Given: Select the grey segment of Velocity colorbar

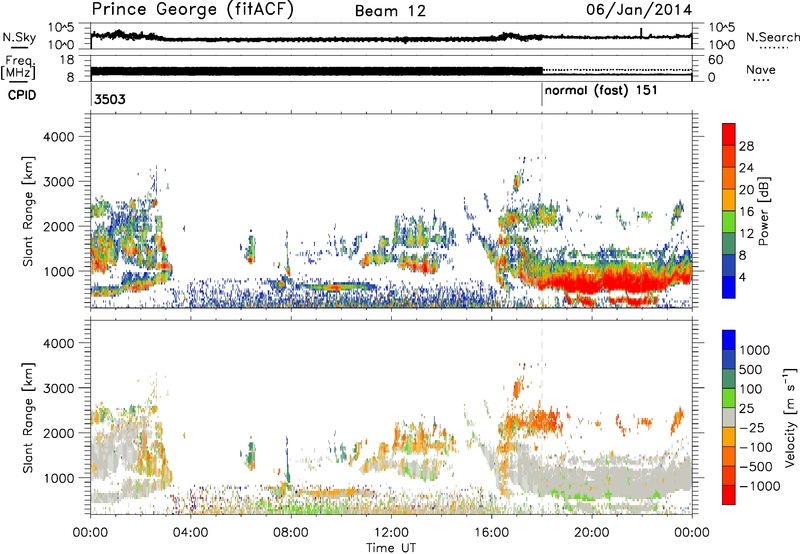Looking at the screenshot, I should [729, 417].
